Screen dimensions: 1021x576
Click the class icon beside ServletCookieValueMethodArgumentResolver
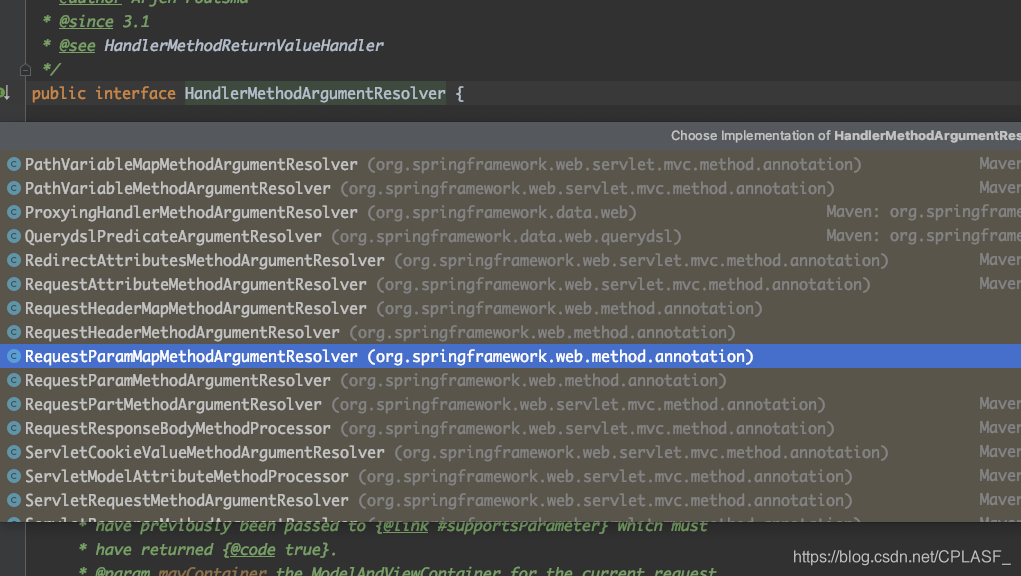(14, 452)
